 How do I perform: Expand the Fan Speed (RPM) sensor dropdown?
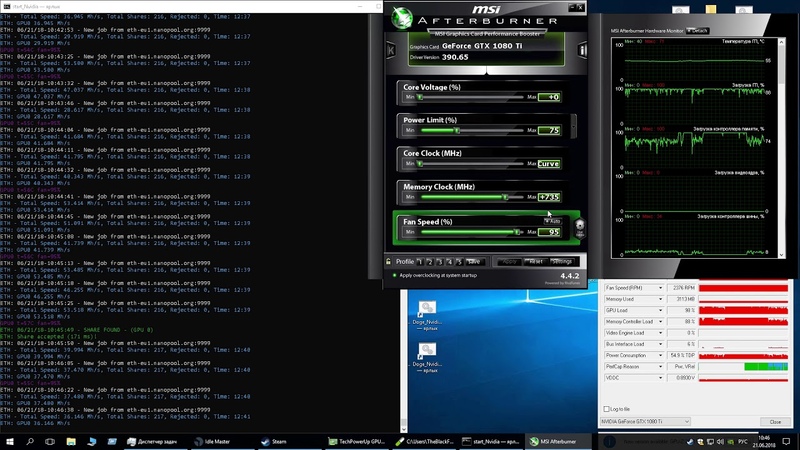coord(660,288)
